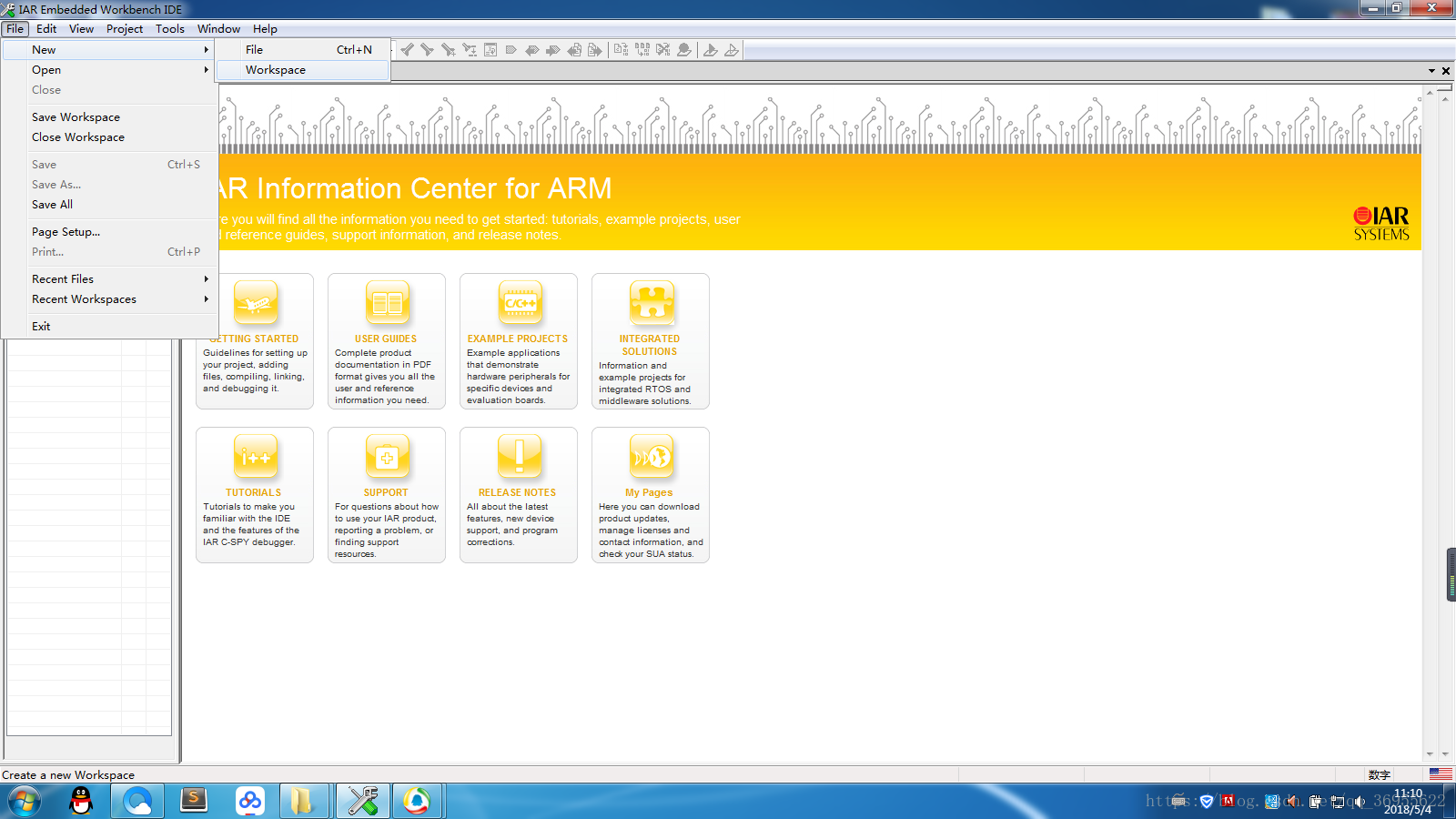The width and height of the screenshot is (1456, 819).
Task: Click the volume speaker tray icon
Action: [x=1360, y=802]
